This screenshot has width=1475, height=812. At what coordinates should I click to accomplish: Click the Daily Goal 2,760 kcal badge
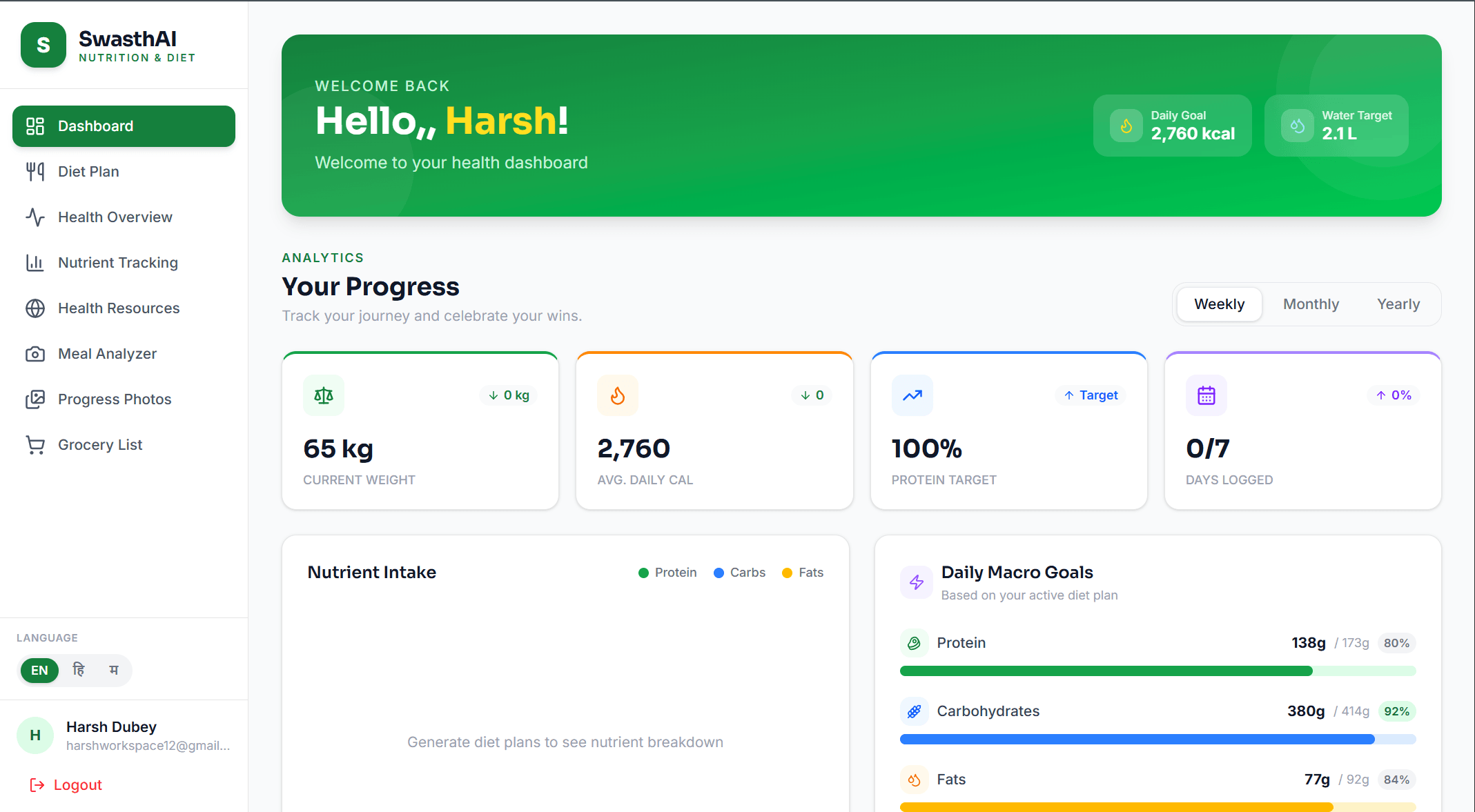coord(1172,126)
